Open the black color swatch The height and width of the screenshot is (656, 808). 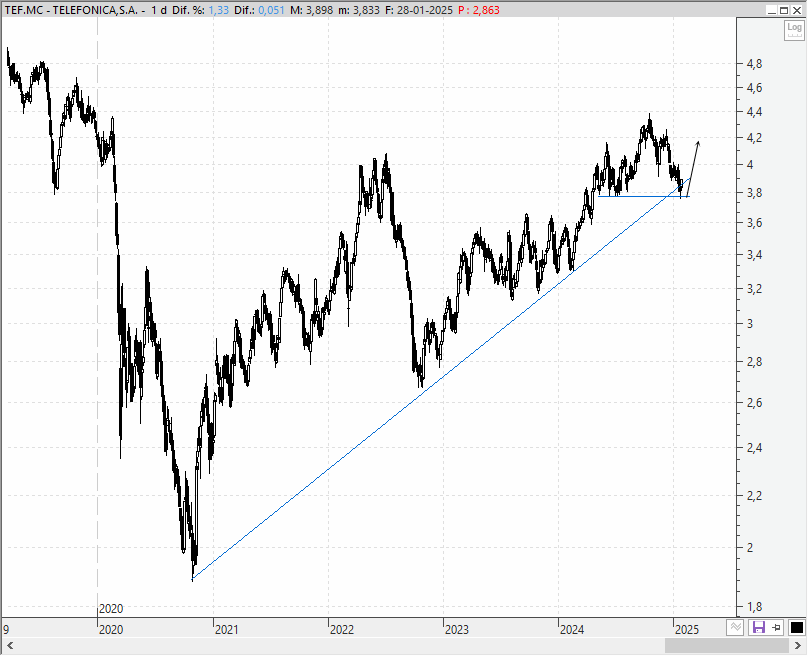pos(797,628)
